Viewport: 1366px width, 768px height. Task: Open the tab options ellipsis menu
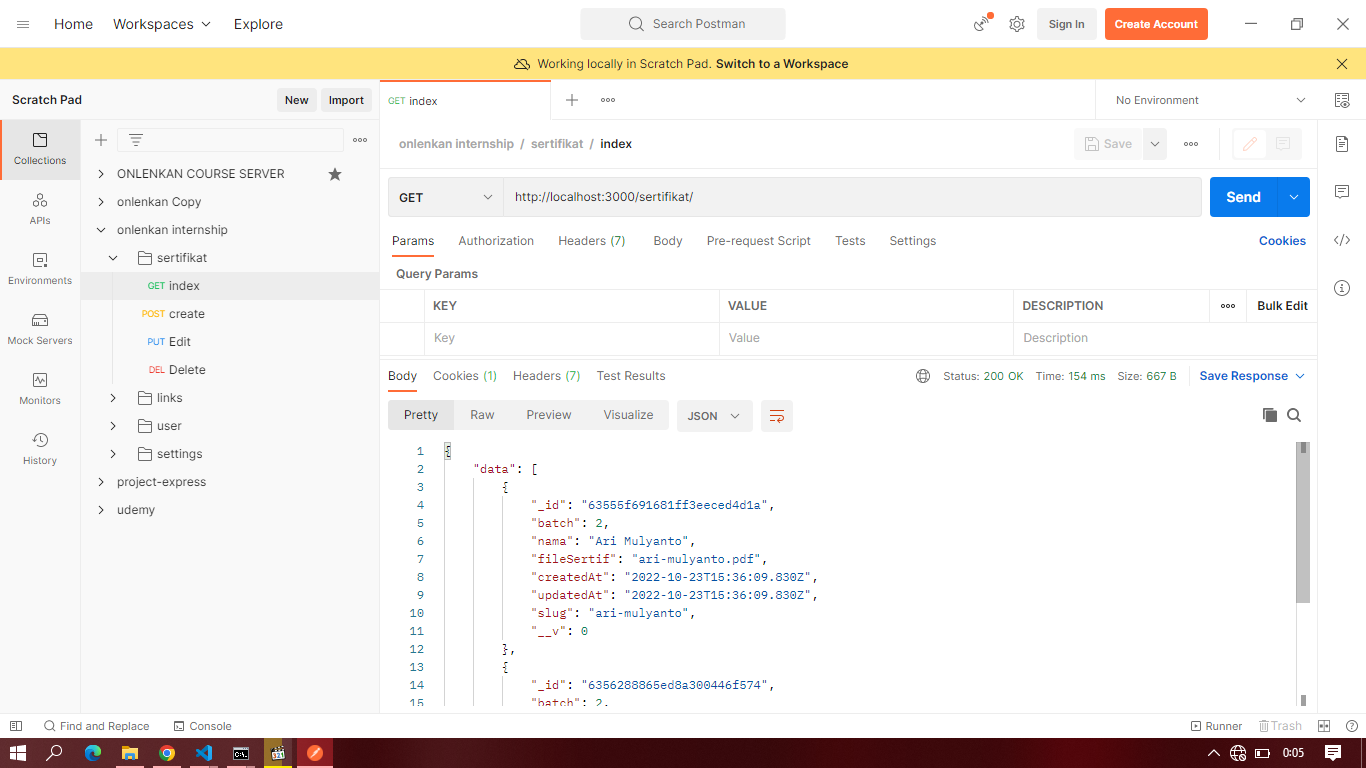tap(608, 100)
